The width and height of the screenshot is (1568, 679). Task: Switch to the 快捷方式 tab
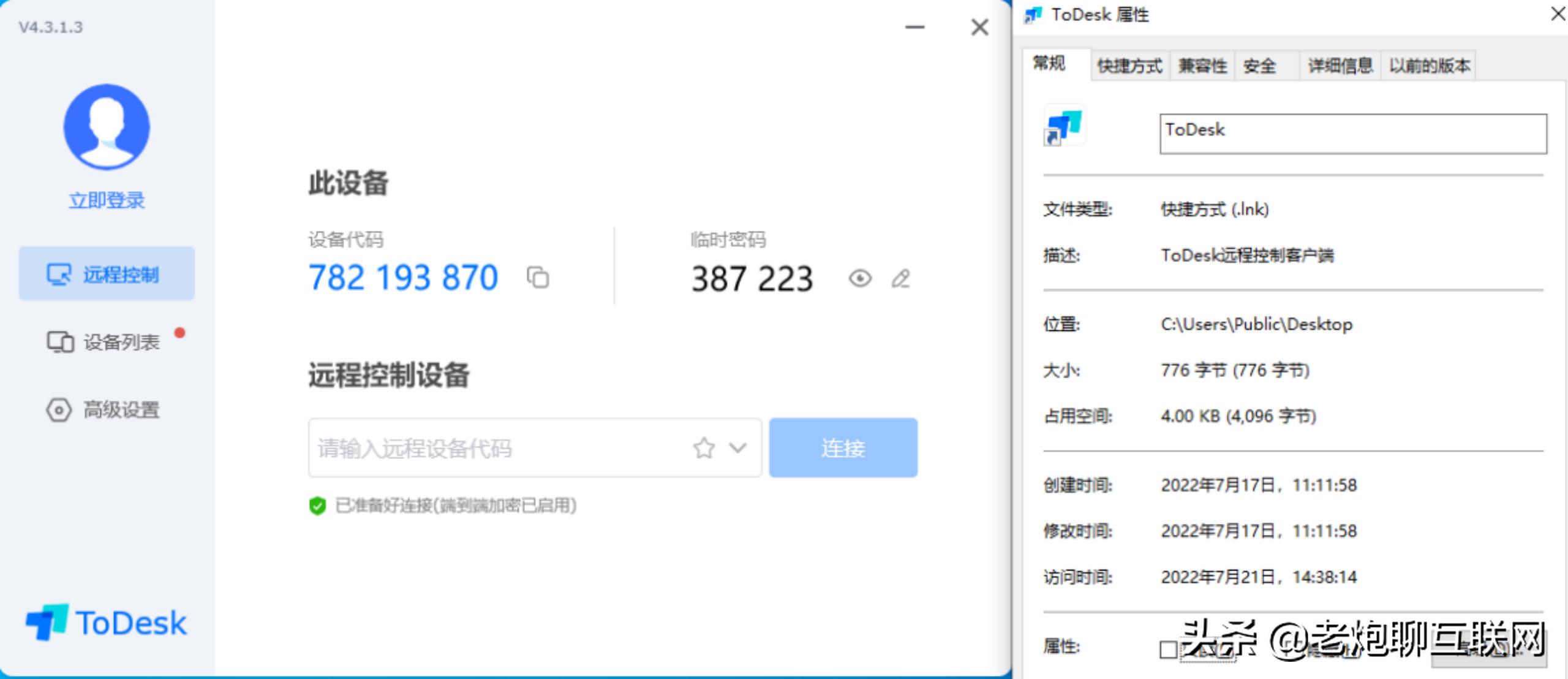click(x=1130, y=64)
